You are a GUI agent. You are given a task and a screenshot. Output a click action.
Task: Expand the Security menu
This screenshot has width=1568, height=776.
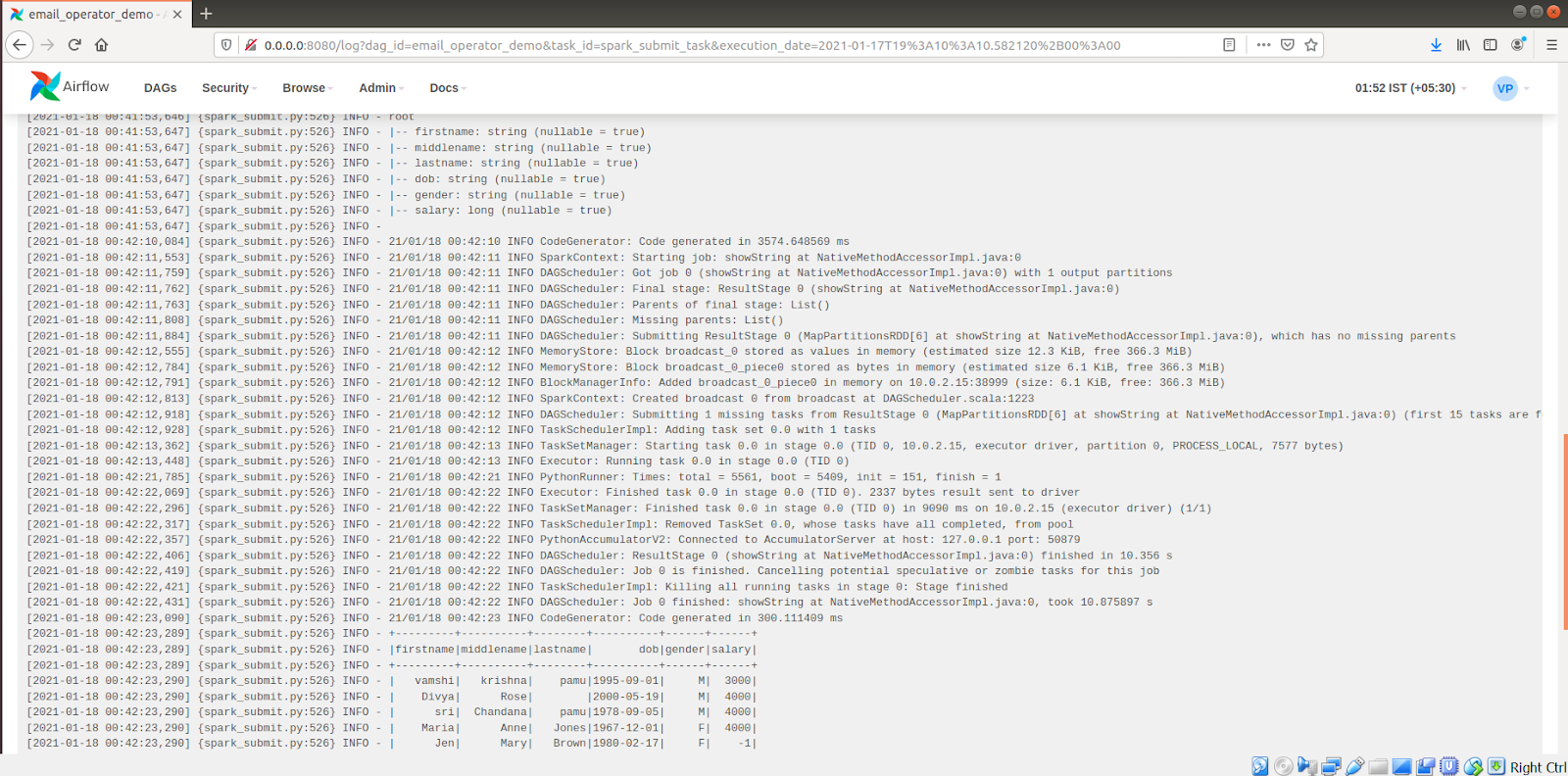point(229,88)
